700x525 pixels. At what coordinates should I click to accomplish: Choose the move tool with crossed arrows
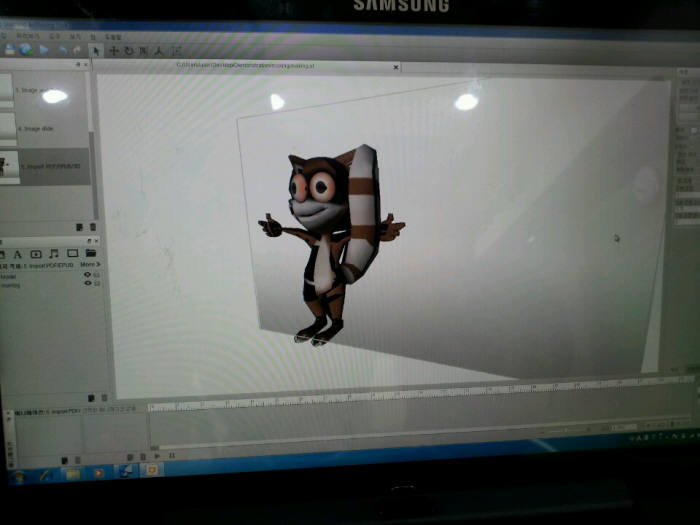(x=113, y=49)
